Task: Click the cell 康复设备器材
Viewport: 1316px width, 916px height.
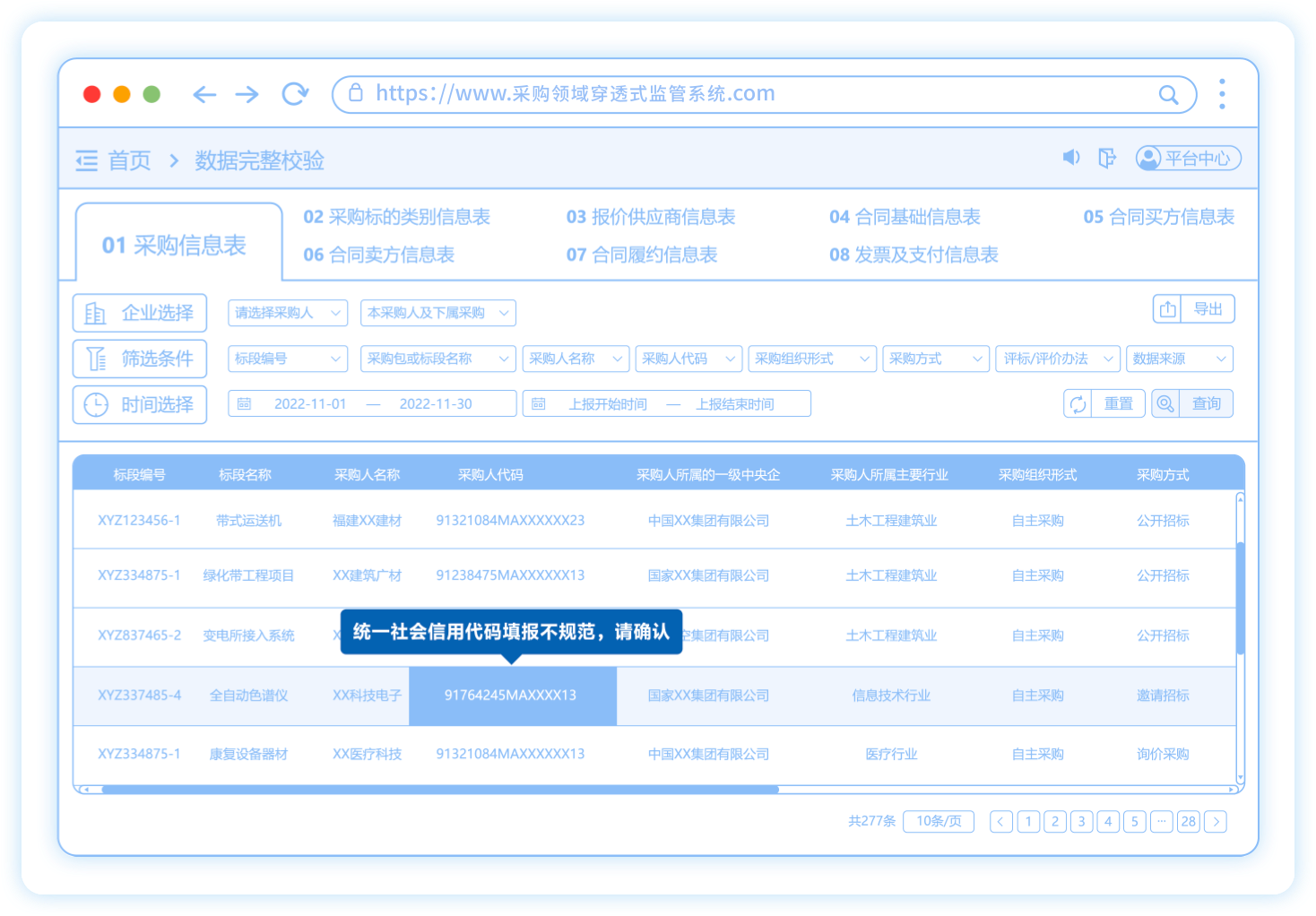Action: (x=248, y=755)
